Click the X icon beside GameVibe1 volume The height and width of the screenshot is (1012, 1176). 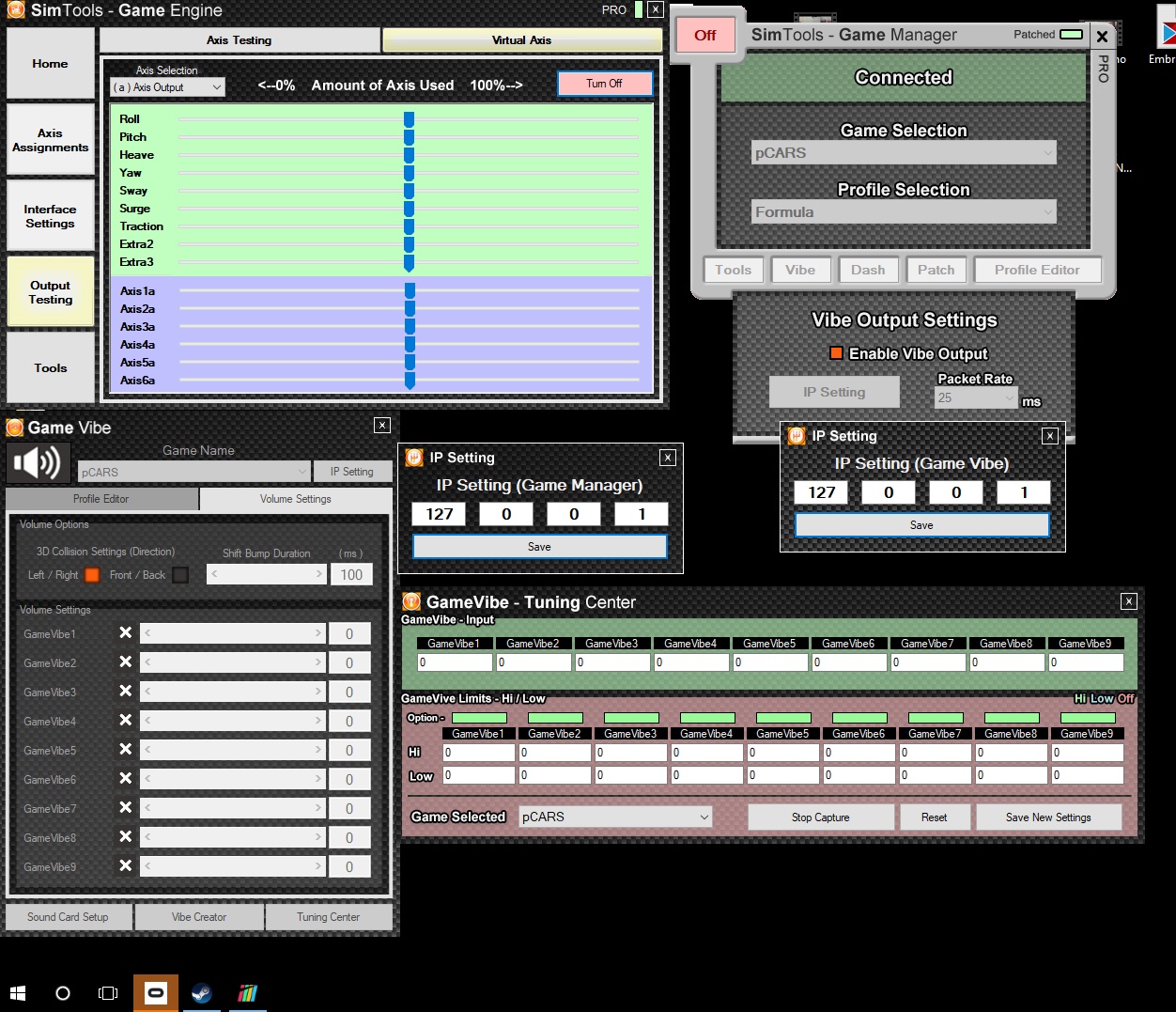125,633
